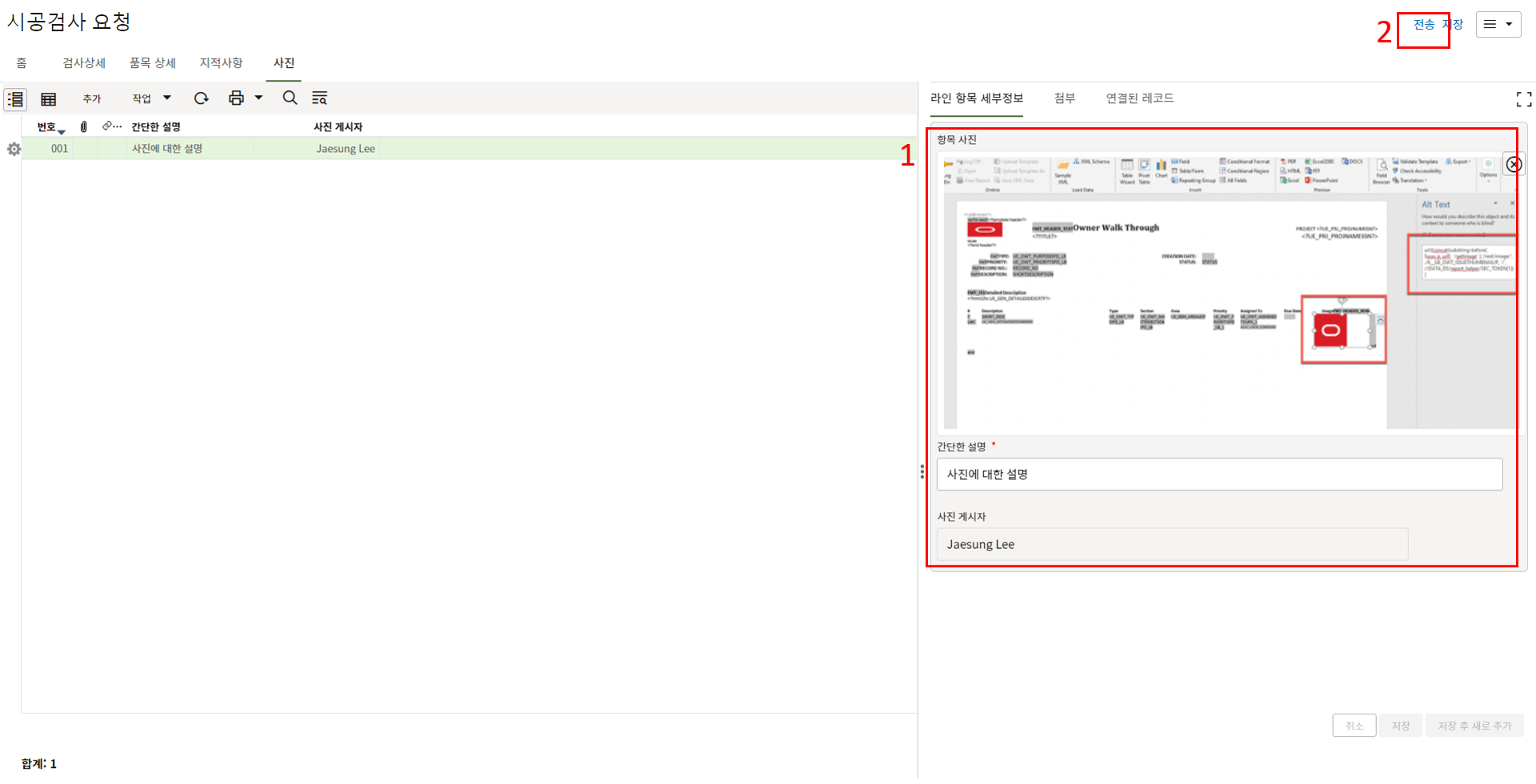Screen dimensions: 1536x784
Task: Click the paperclip attachment column header
Action: (x=84, y=126)
